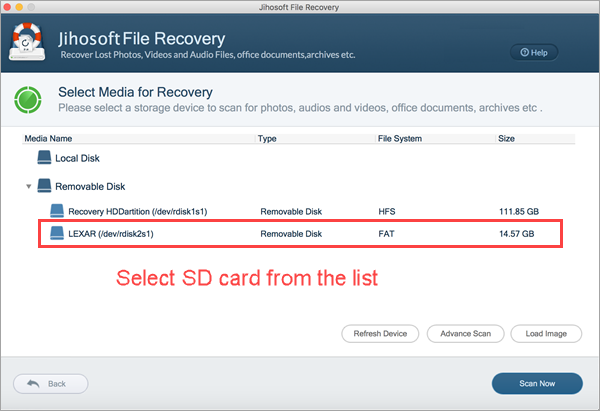
Task: Click Removable Disk type of Recovery HDDartition
Action: tap(291, 211)
